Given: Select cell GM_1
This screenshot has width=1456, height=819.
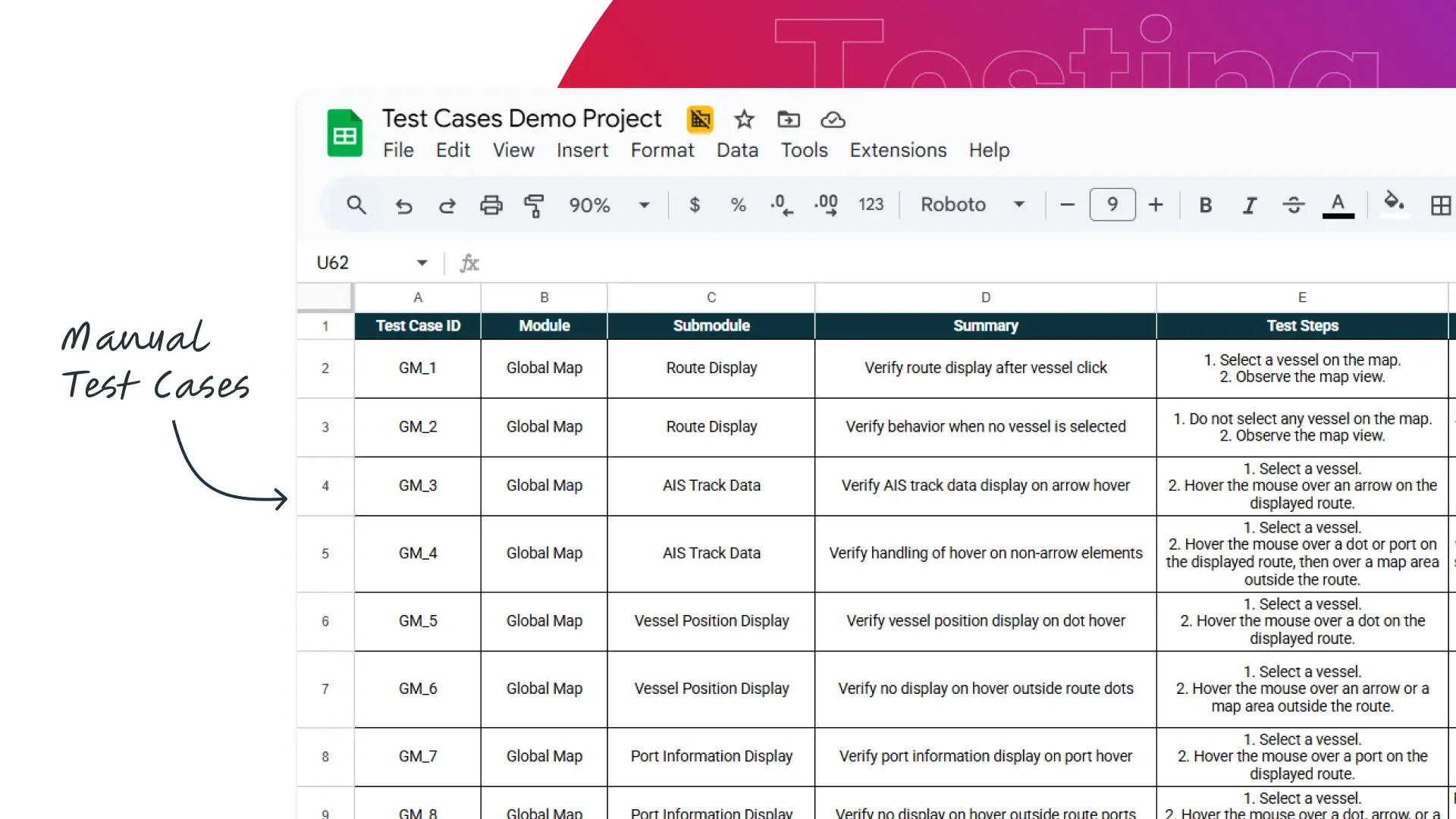Looking at the screenshot, I should 418,369.
